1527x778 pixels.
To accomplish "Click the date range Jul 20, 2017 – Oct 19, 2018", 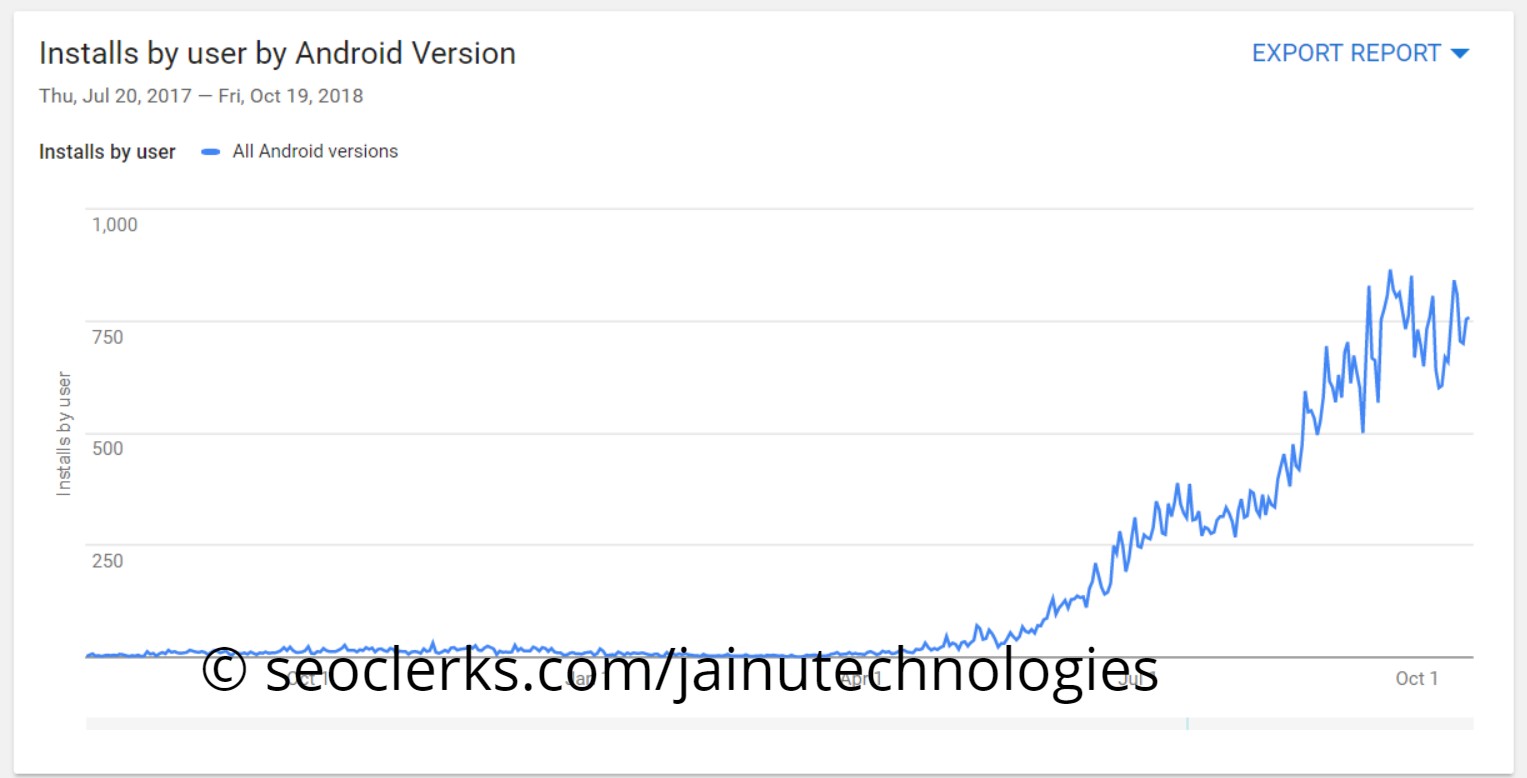I will (x=201, y=97).
